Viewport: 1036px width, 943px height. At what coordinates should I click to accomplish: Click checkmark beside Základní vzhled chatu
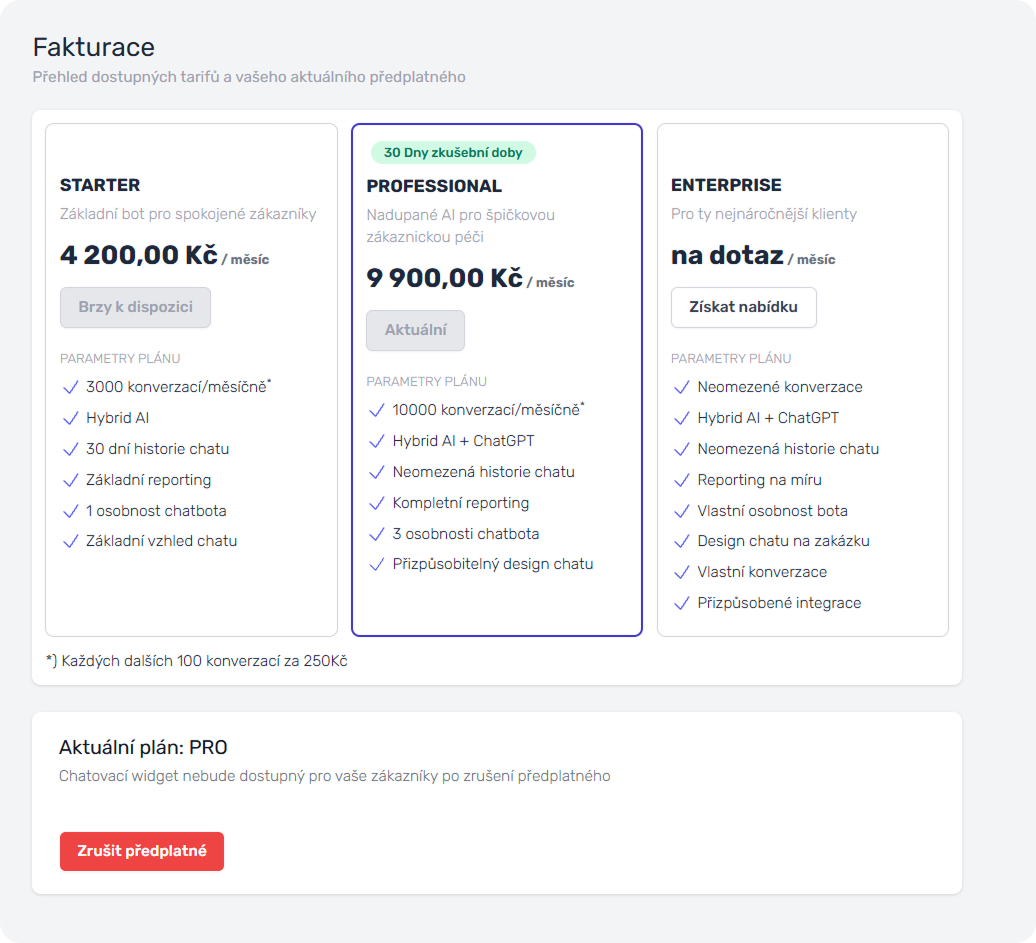pyautogui.click(x=70, y=541)
